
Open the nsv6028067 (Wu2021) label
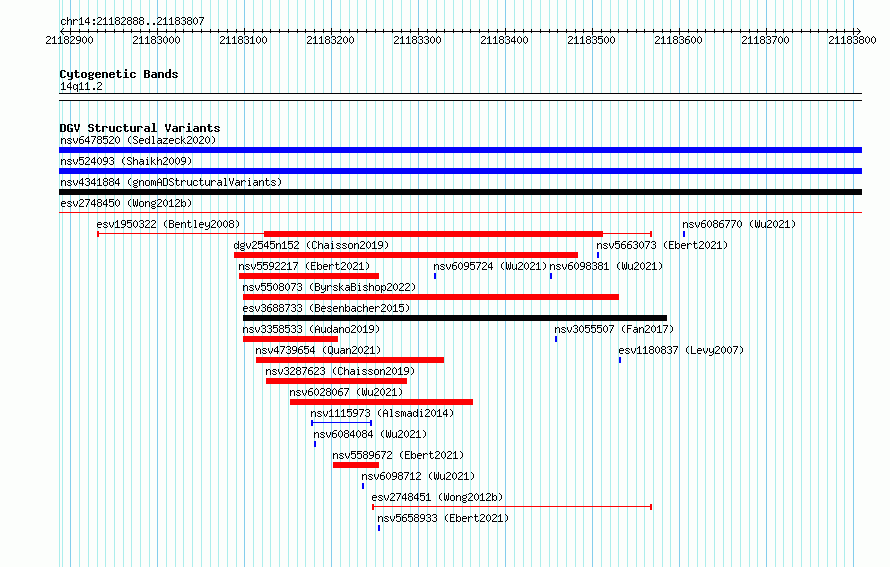click(x=346, y=392)
